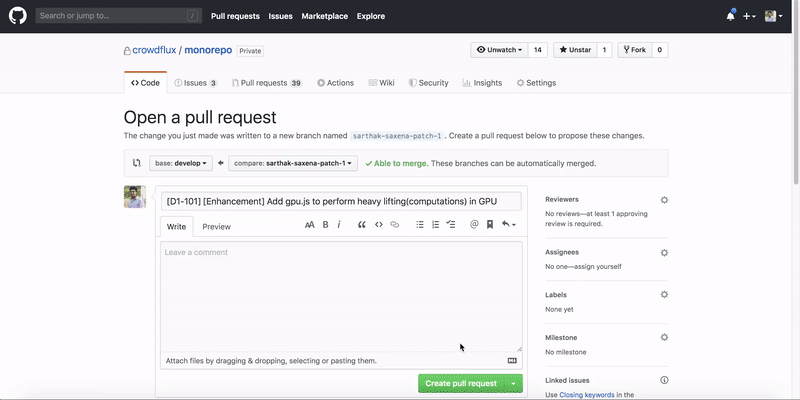Open the repository Settings tab

(x=536, y=83)
